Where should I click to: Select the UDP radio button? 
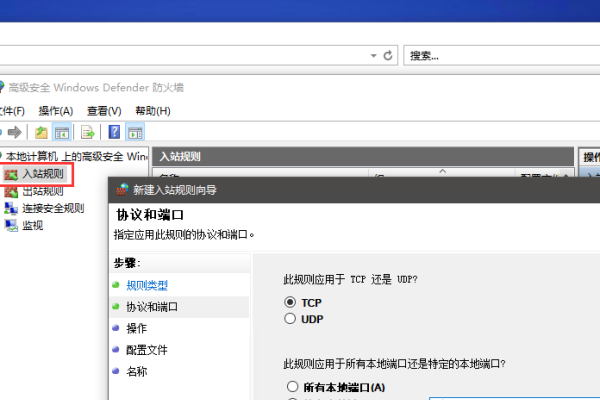291,319
